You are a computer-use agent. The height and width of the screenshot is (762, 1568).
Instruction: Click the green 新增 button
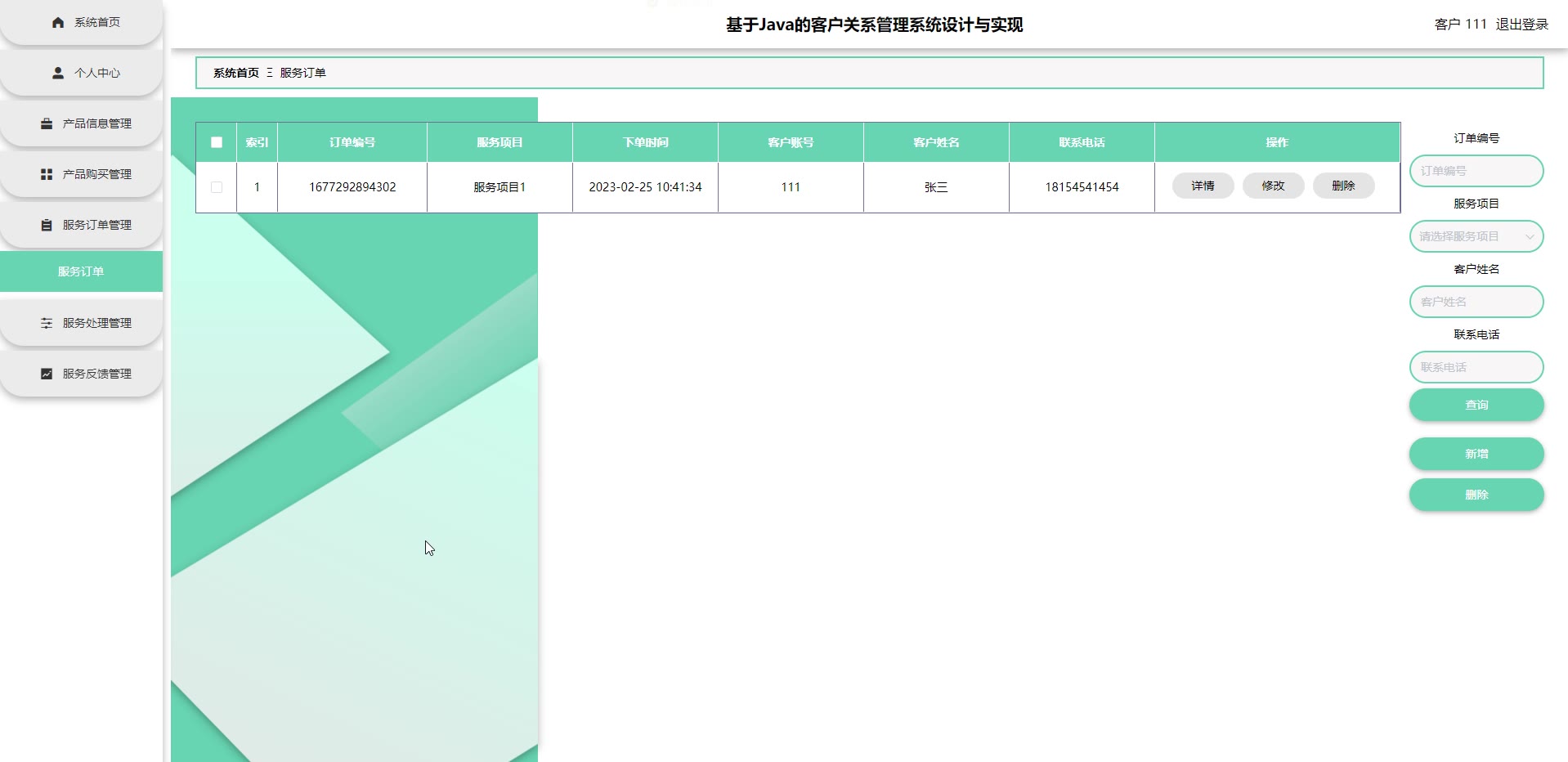1476,454
